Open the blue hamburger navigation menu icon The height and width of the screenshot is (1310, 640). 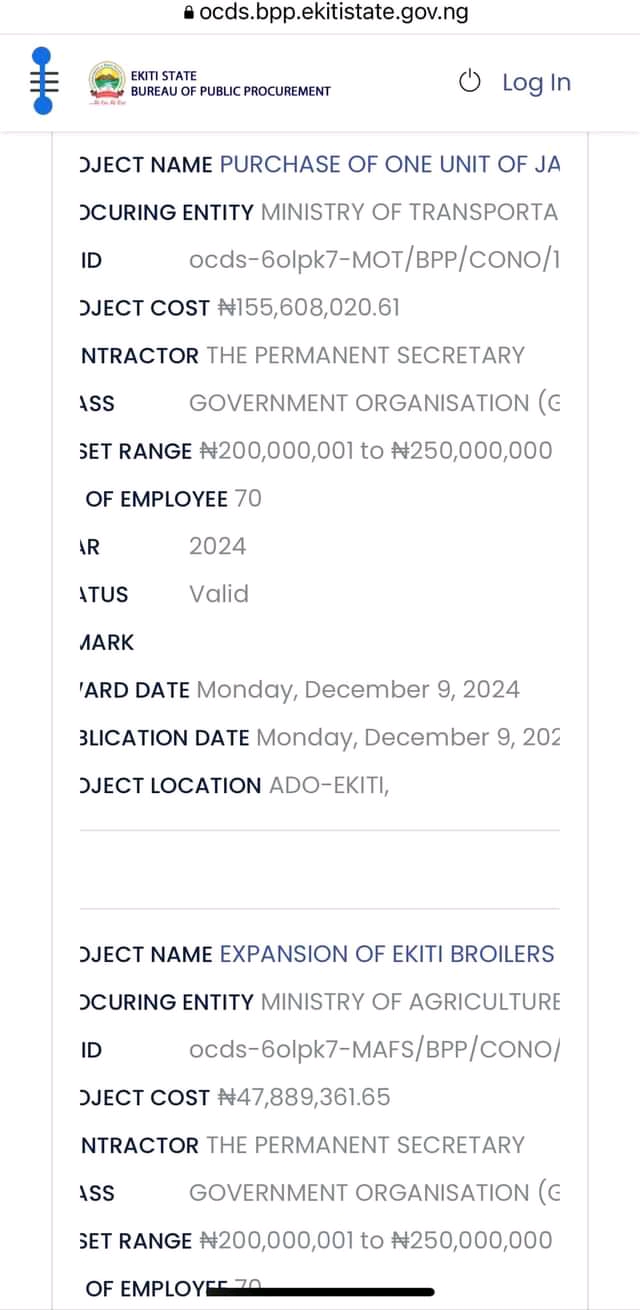[41, 81]
